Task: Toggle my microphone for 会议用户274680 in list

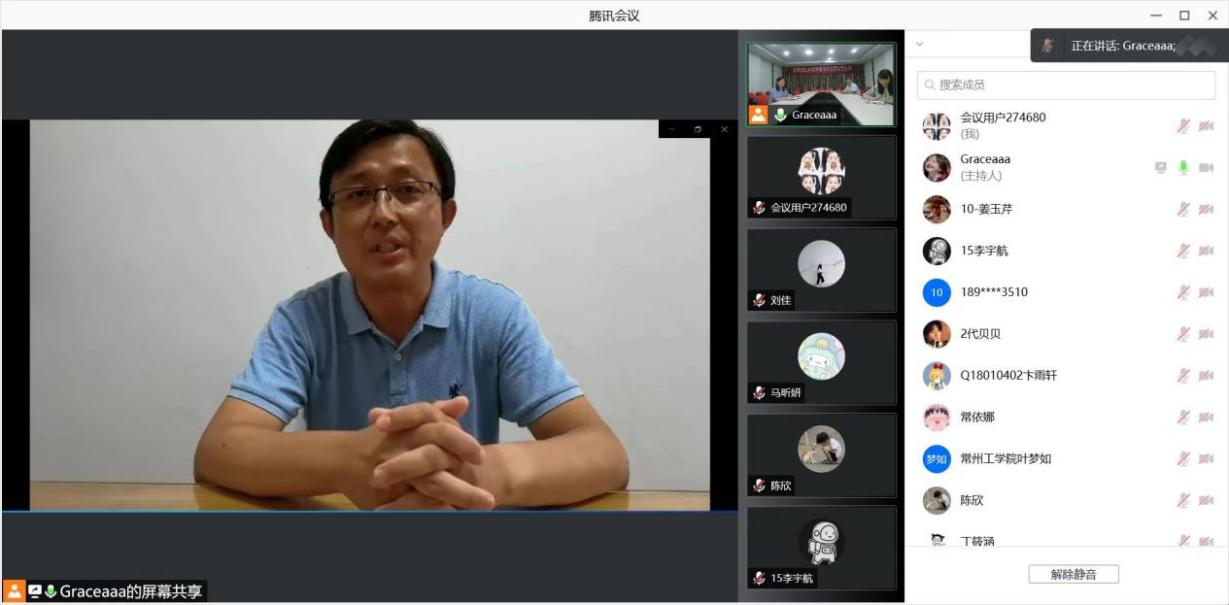Action: 1183,126
